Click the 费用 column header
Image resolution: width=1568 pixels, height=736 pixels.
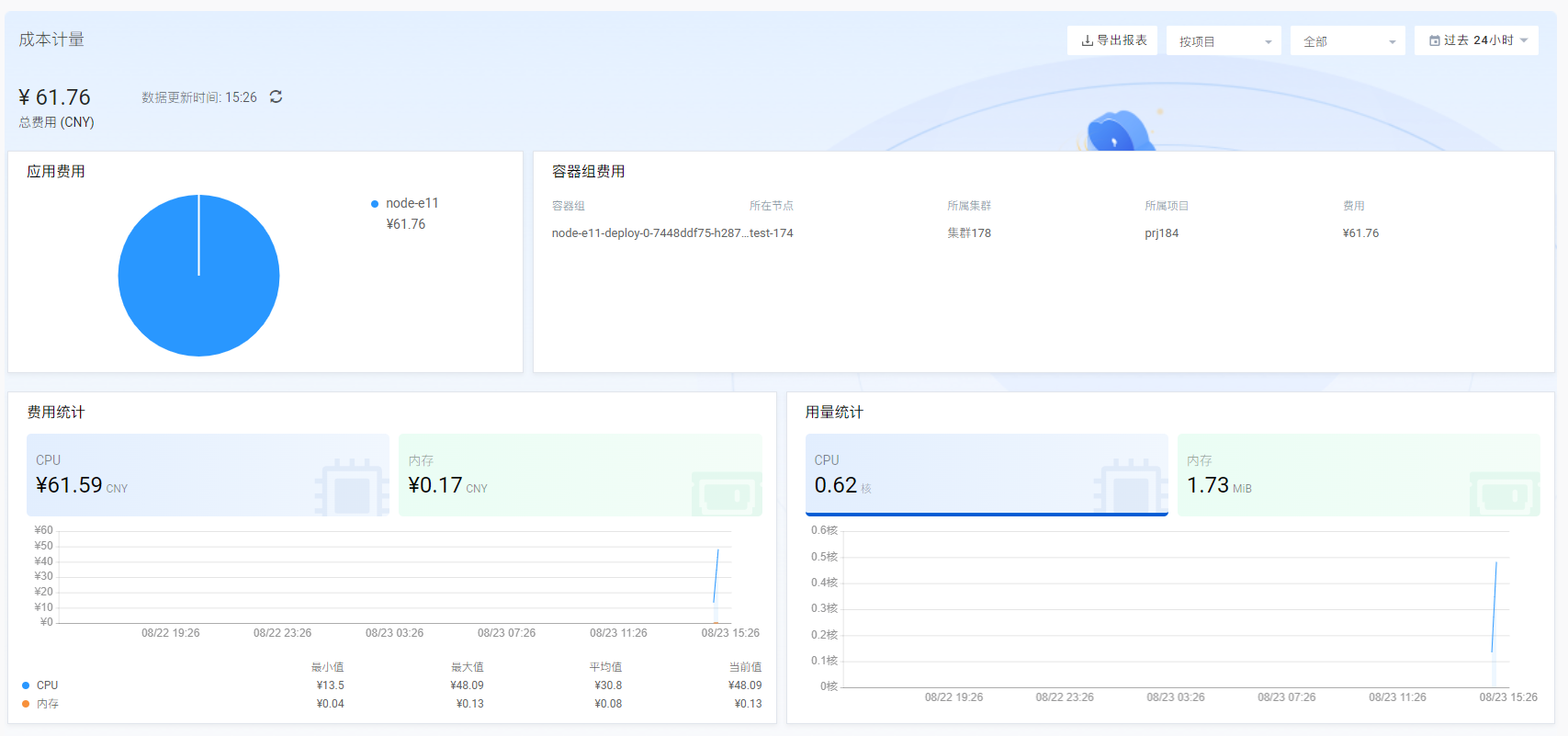click(x=1353, y=206)
